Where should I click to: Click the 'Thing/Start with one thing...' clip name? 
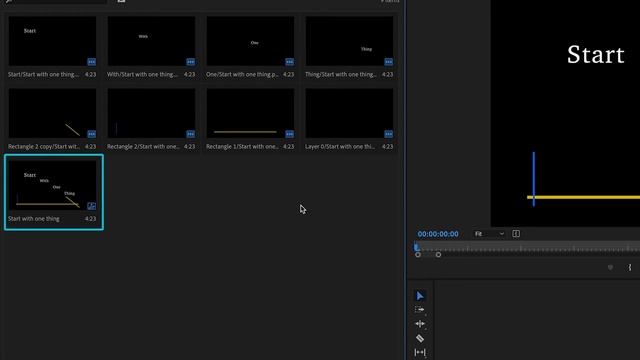coord(340,74)
